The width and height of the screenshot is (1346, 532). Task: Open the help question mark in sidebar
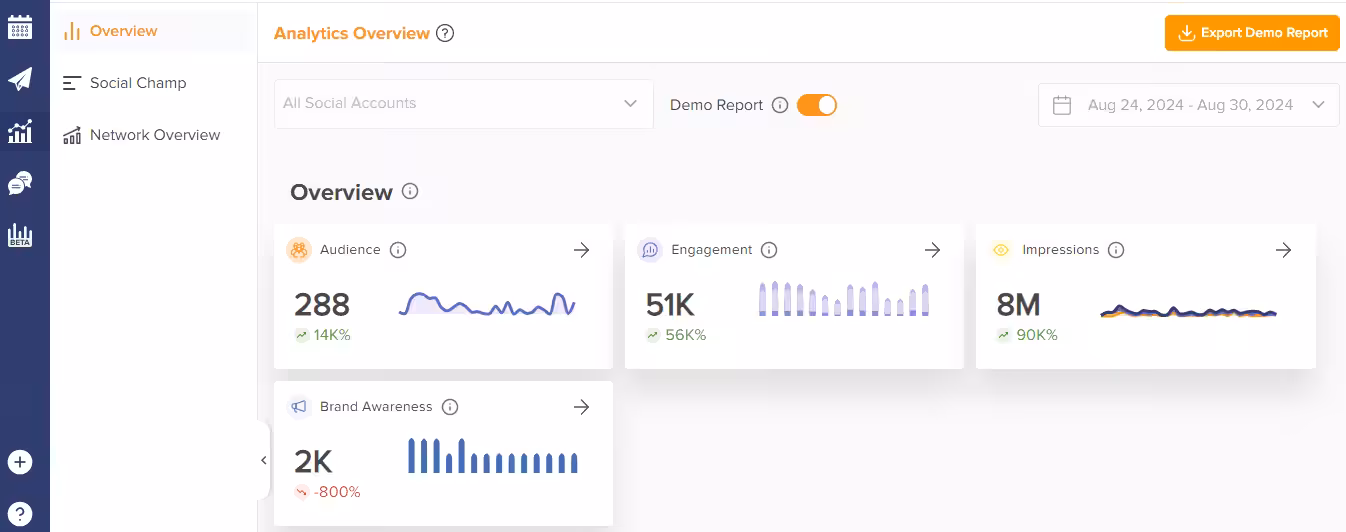tap(20, 514)
